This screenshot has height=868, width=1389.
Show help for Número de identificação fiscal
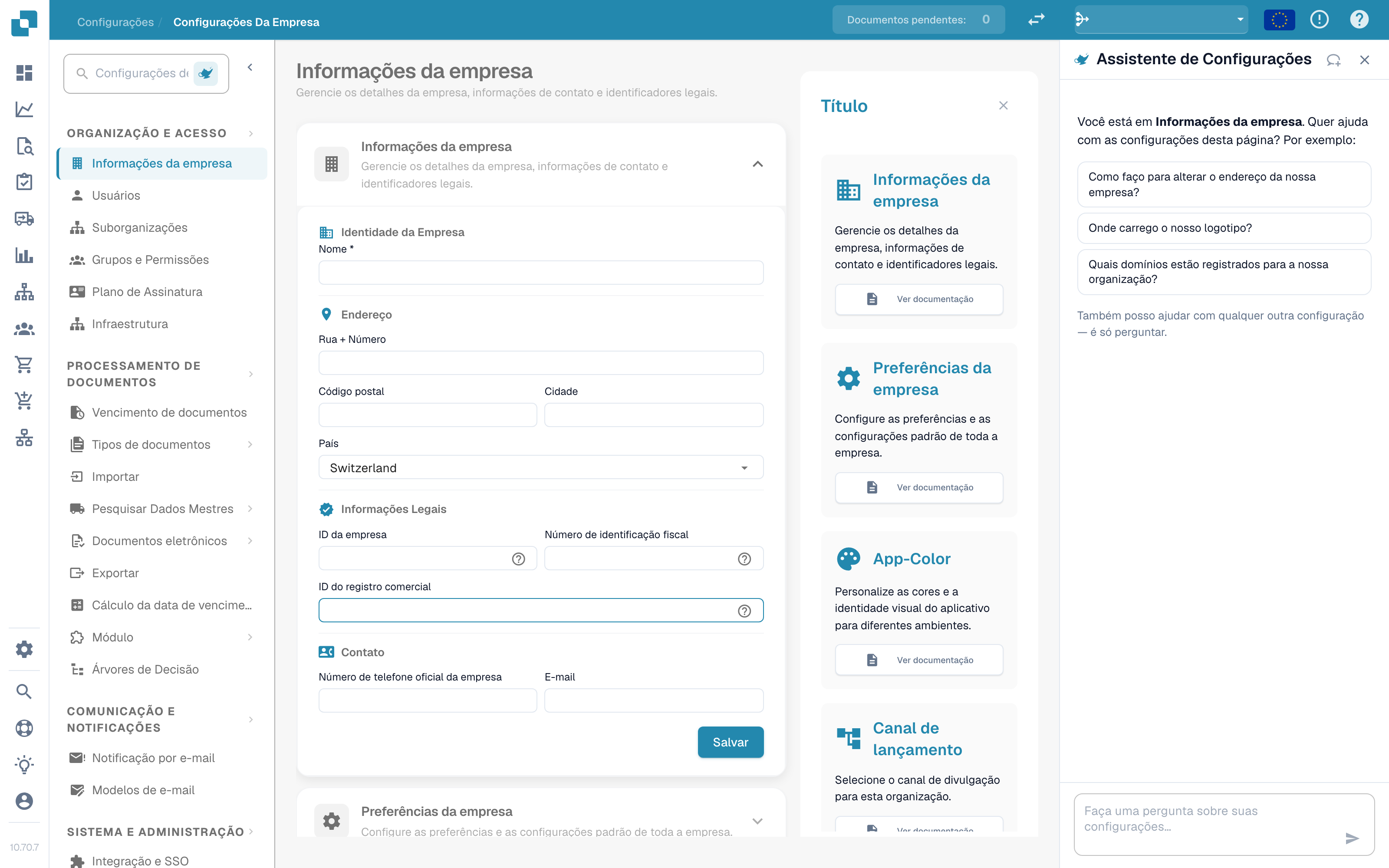coord(744,559)
